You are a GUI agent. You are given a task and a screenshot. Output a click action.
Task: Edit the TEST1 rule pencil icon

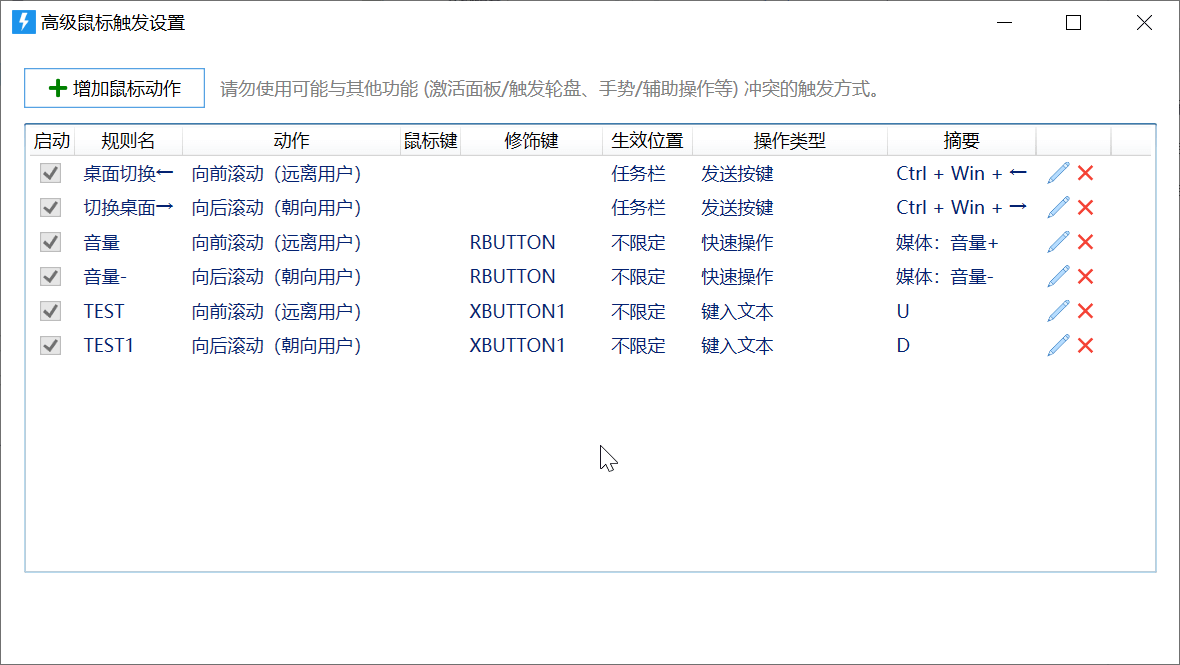click(1058, 345)
